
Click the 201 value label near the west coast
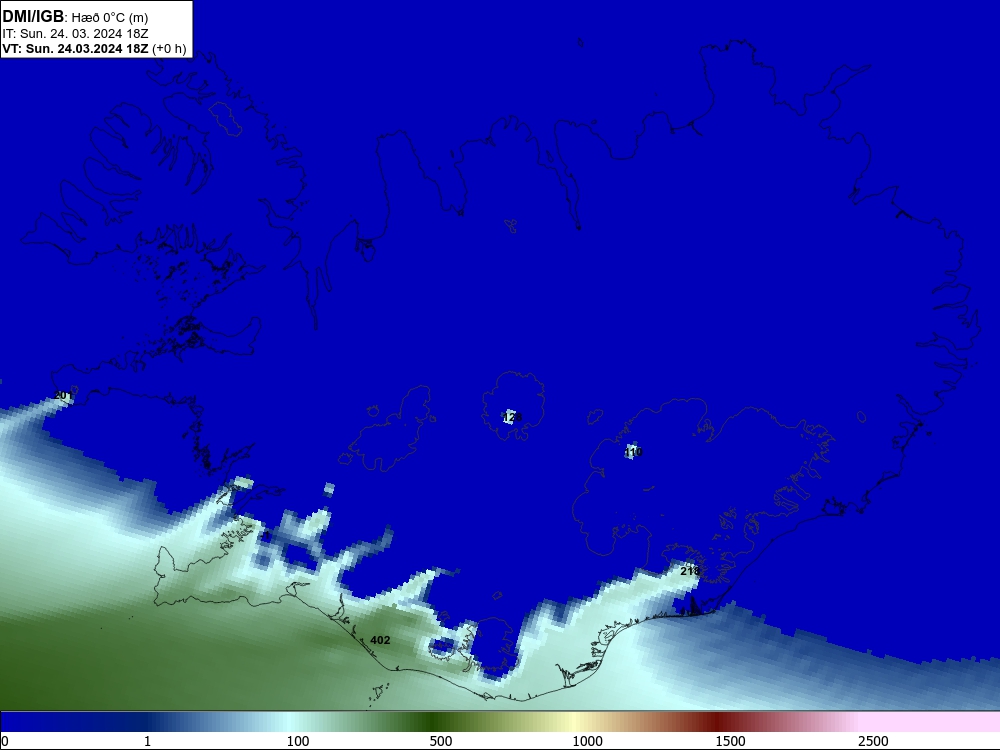pos(63,395)
